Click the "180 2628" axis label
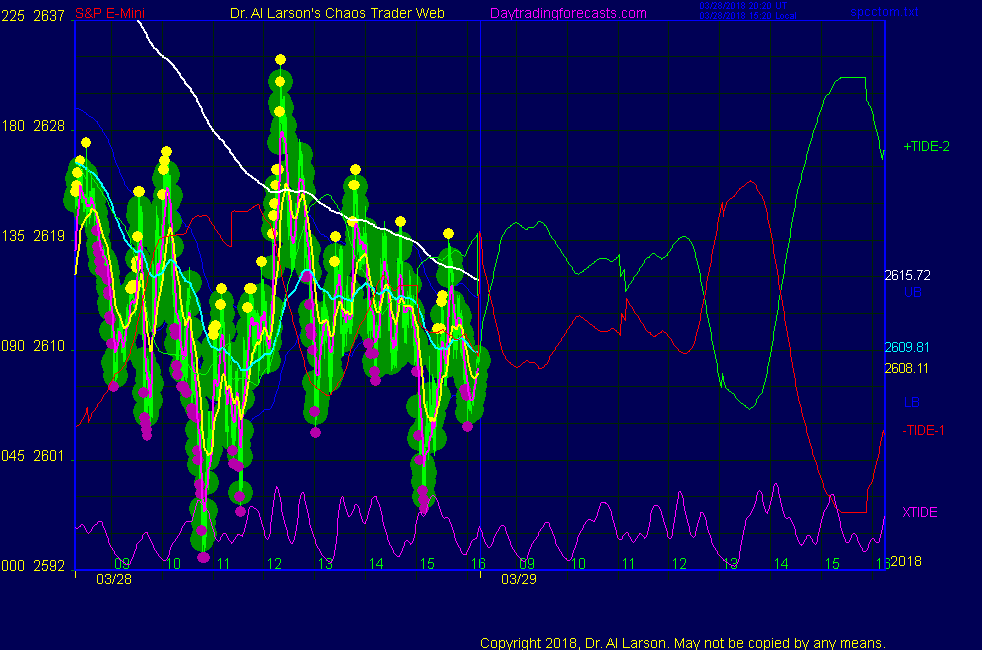 click(x=33, y=126)
